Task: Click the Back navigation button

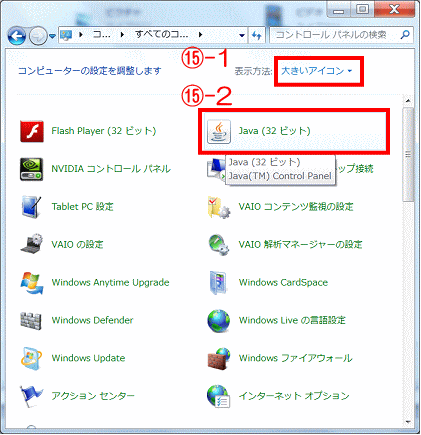Action: (x=17, y=36)
